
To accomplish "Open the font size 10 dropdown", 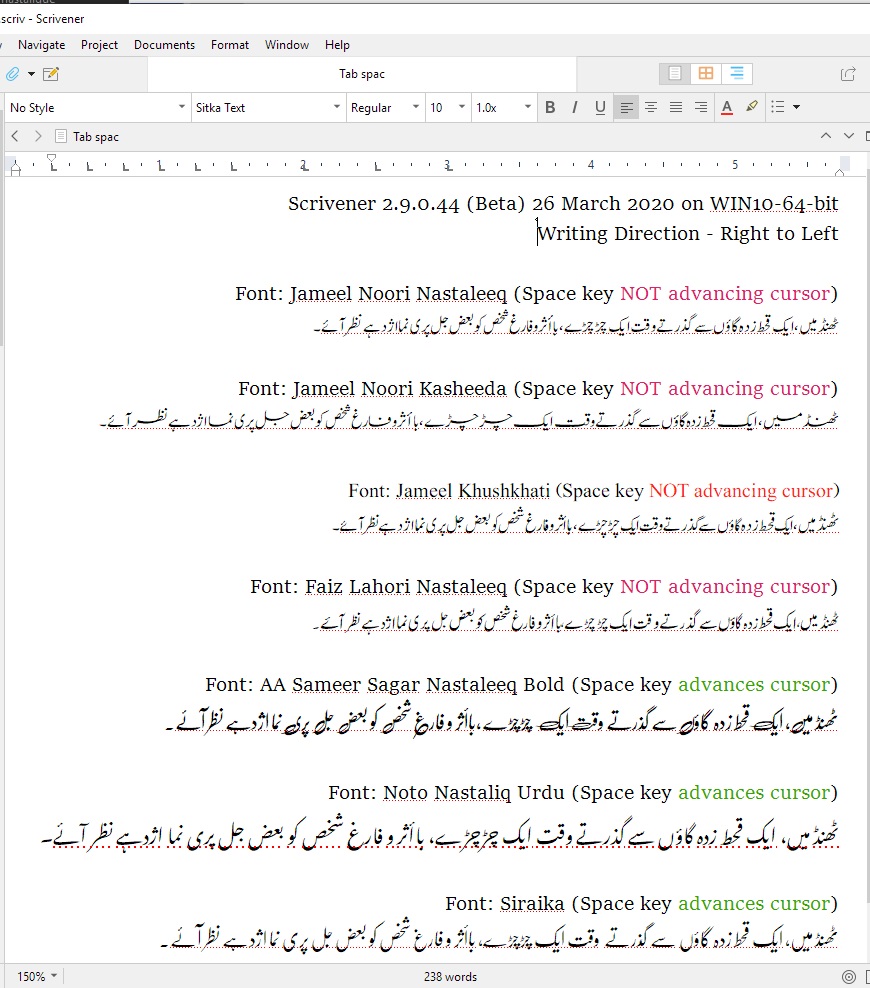I will [x=447, y=108].
